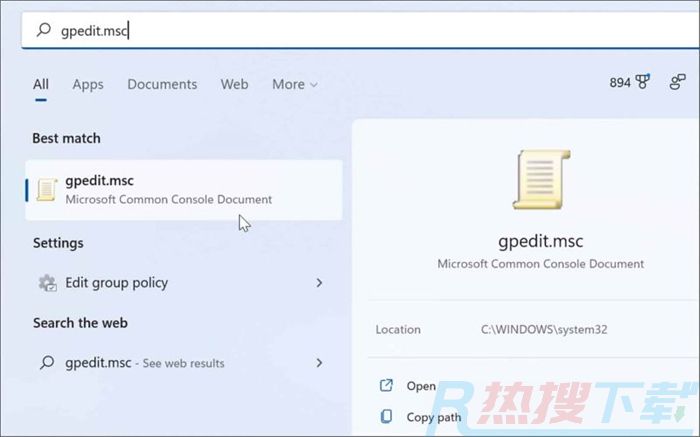
Task: Click the Location label in preview pane
Action: pos(398,329)
